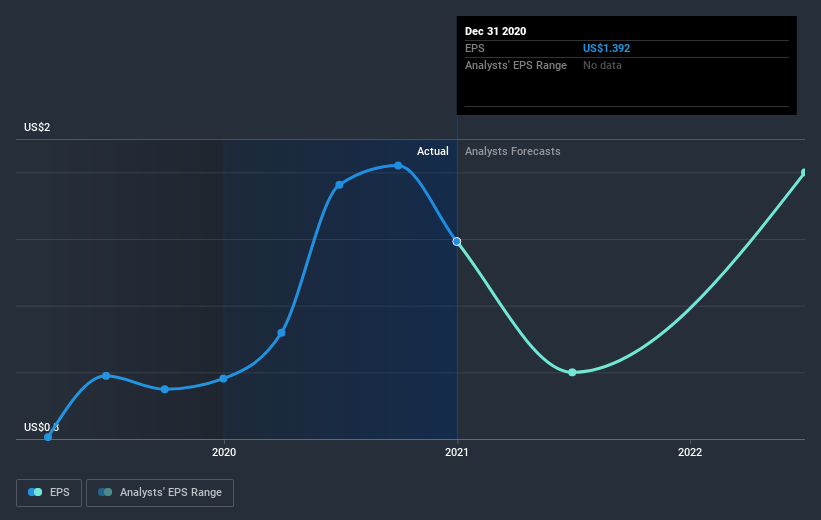Click the last forecast data point in 2022
Image resolution: width=821 pixels, height=520 pixels.
[804, 172]
